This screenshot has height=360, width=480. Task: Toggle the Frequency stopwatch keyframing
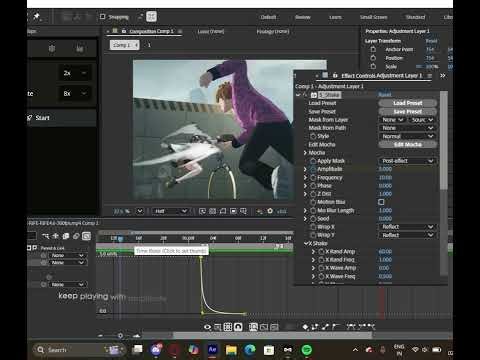(x=313, y=178)
